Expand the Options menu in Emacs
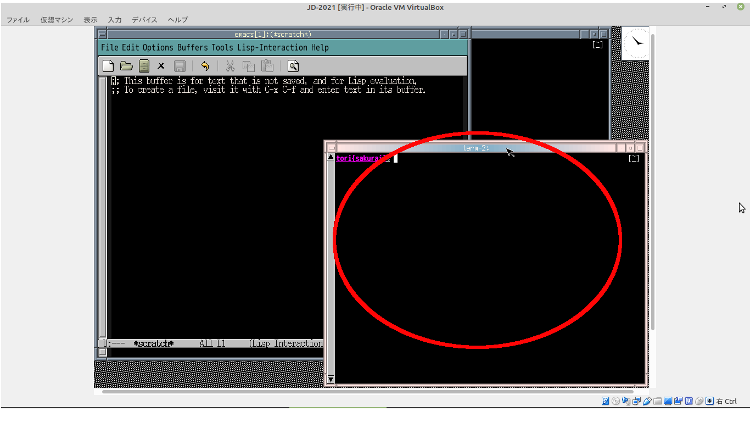Image resolution: width=750 pixels, height=422 pixels. point(158,47)
